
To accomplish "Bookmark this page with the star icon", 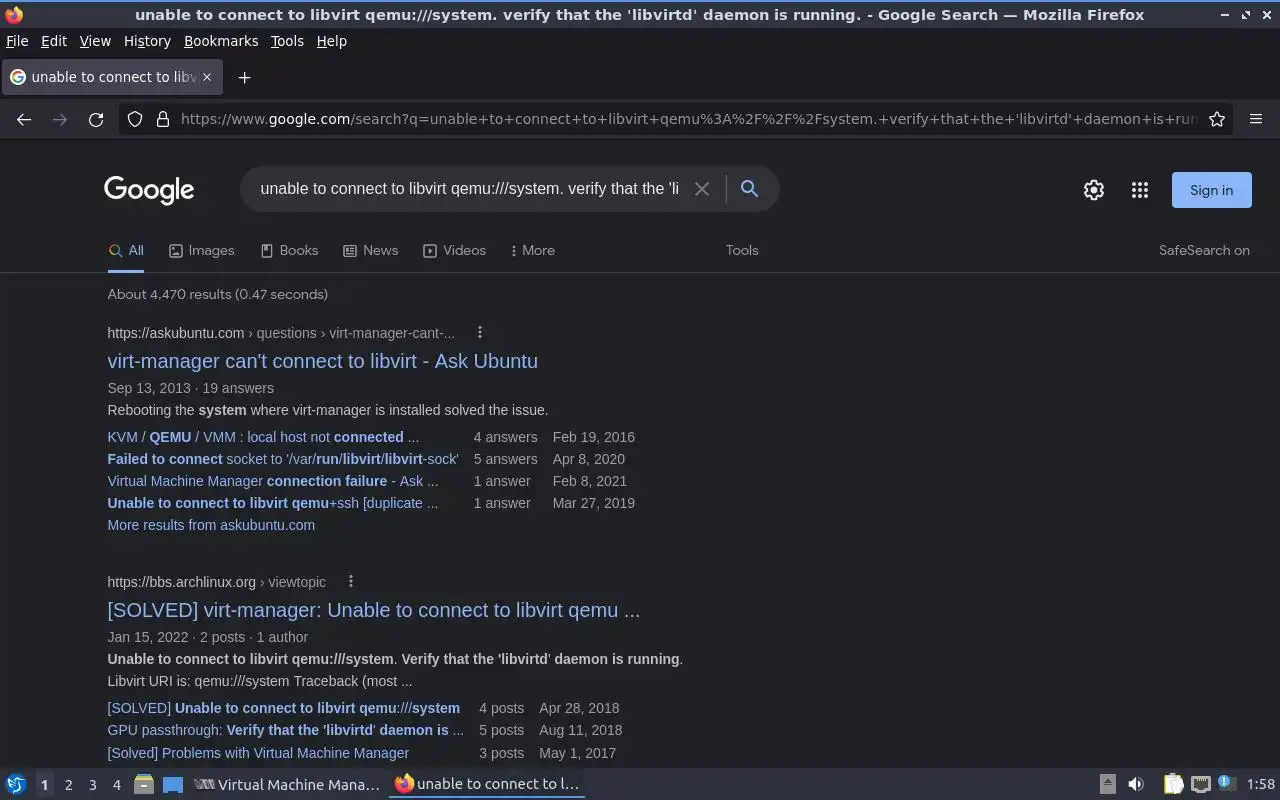I will [1217, 119].
